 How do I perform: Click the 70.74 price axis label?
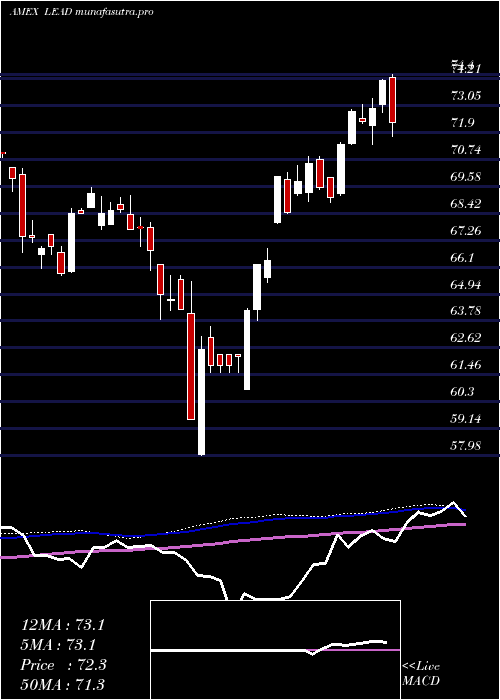coord(466,150)
